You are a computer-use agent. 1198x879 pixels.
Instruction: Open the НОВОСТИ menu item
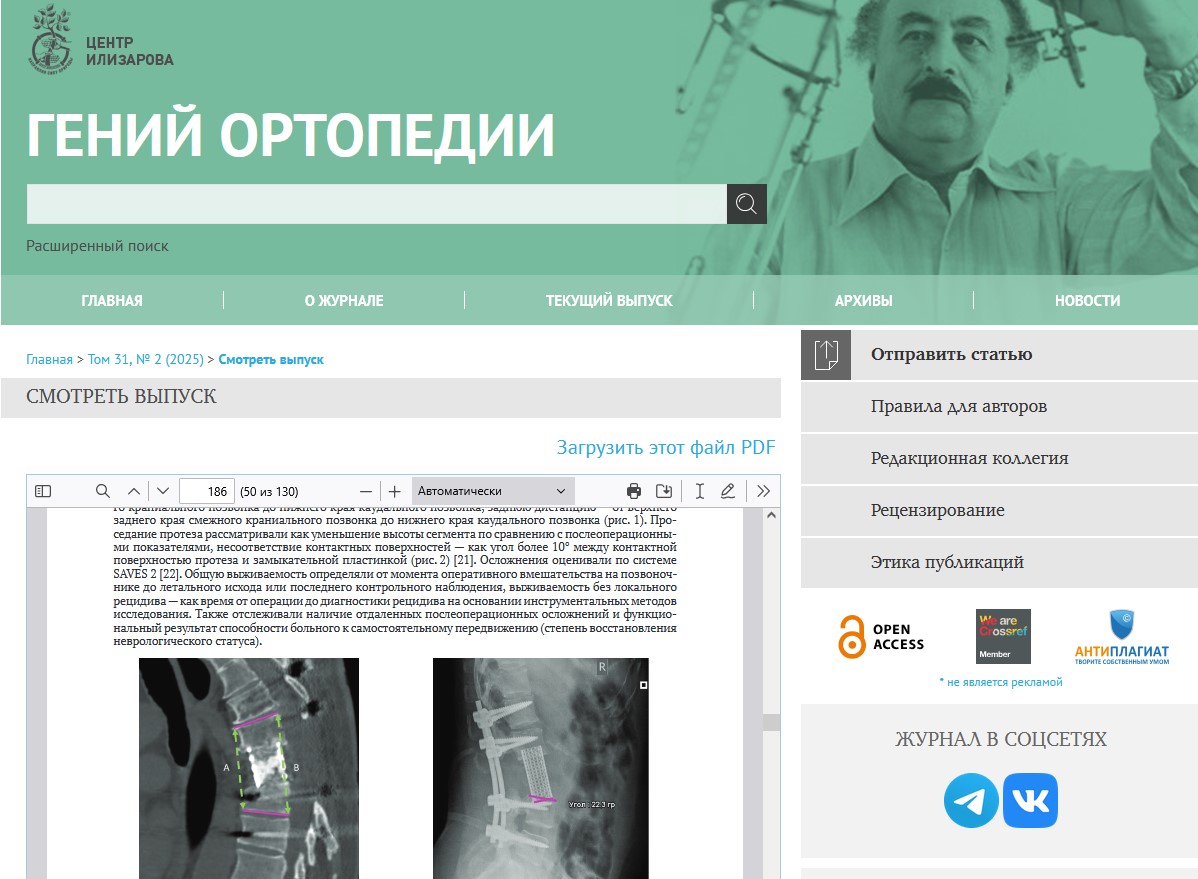[x=1087, y=300]
